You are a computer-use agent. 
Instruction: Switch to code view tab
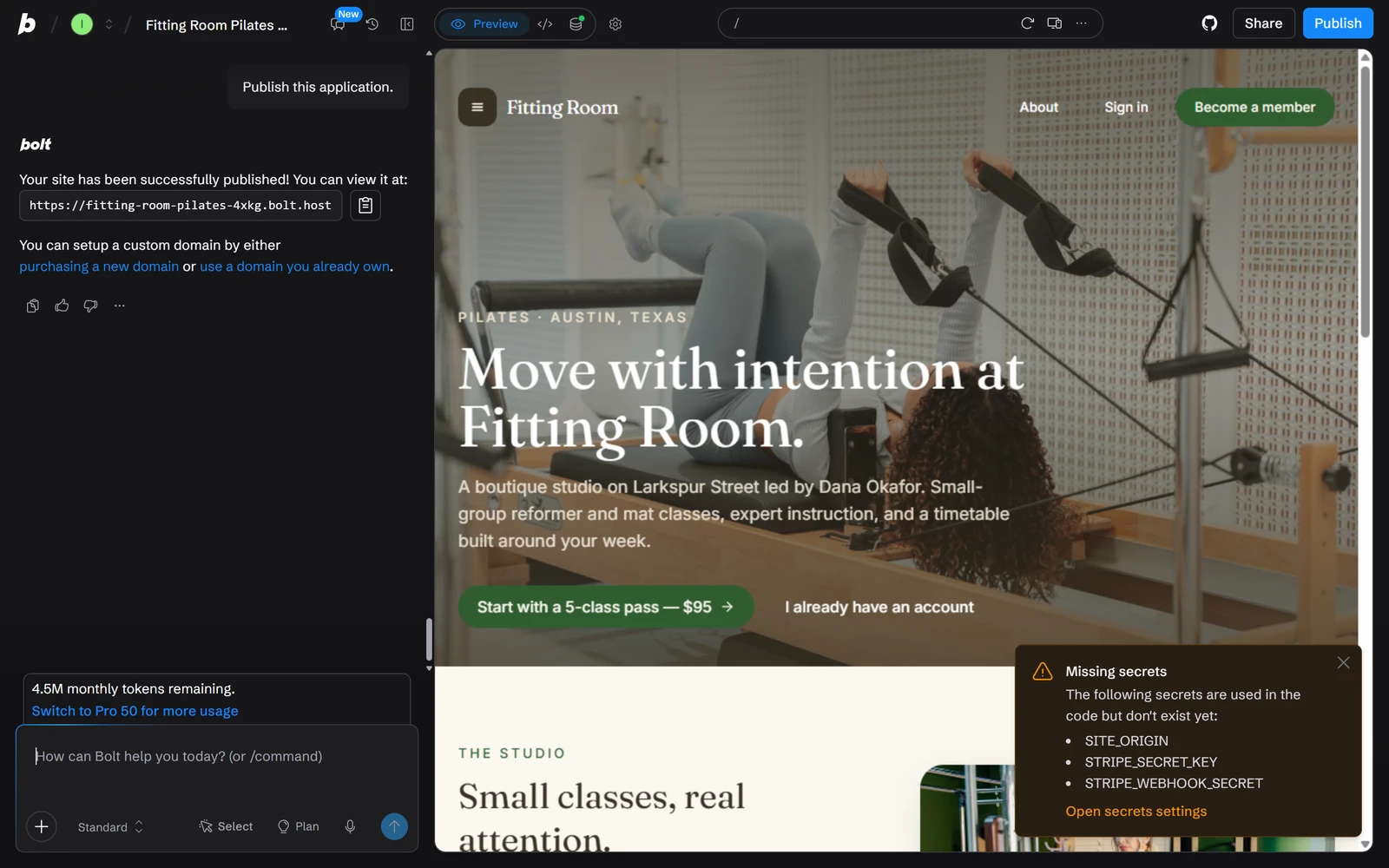click(545, 24)
